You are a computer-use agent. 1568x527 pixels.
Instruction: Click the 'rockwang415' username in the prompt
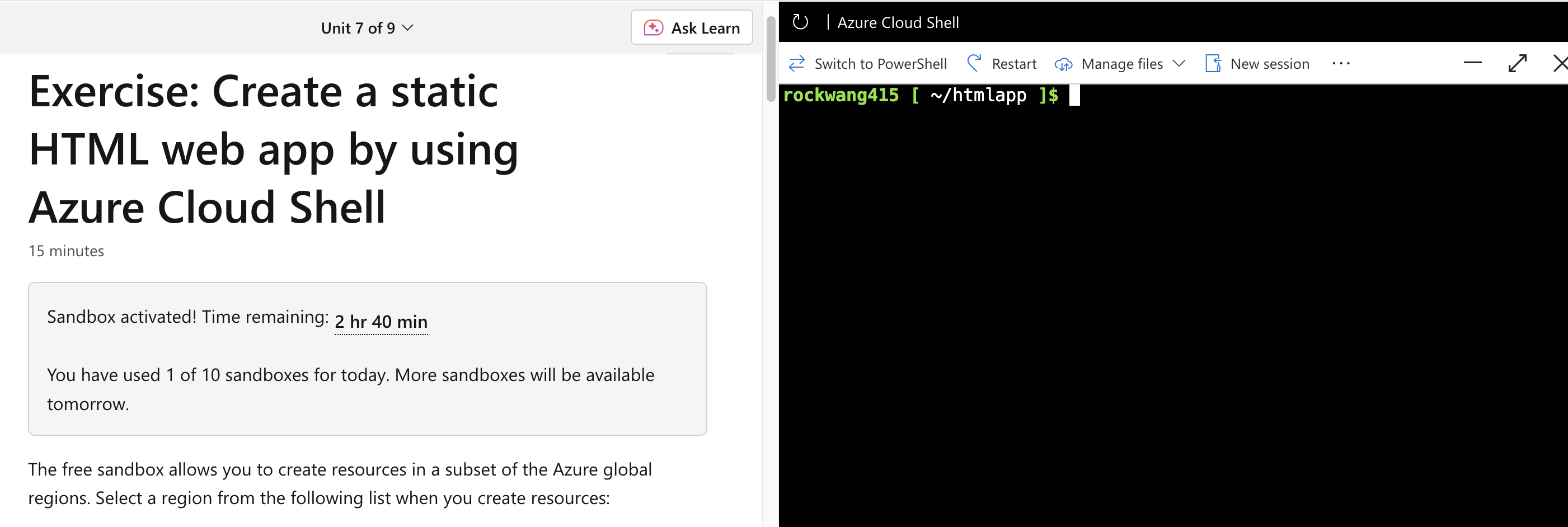841,96
